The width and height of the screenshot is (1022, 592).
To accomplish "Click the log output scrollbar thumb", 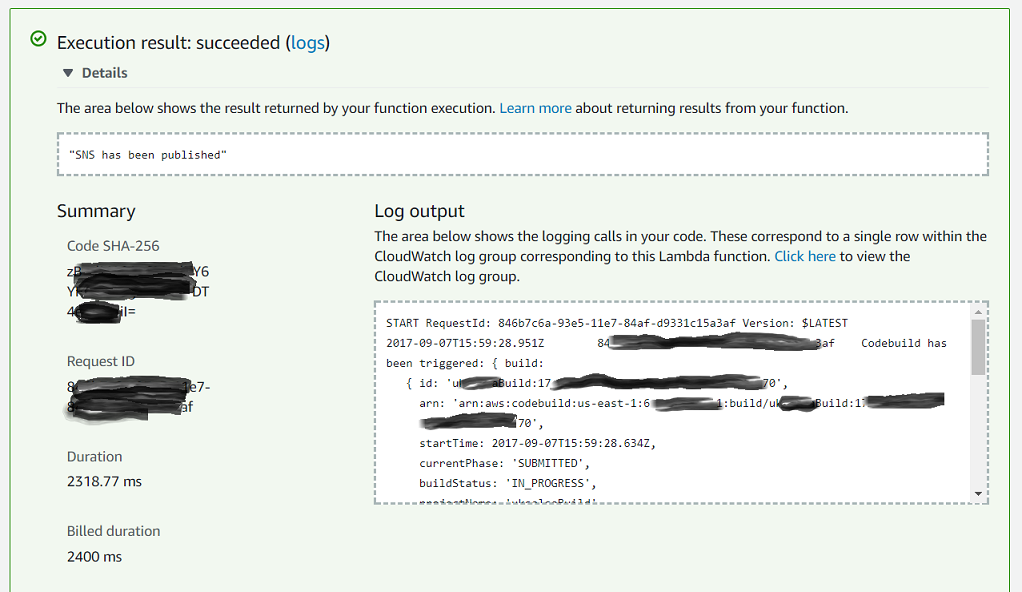I will tap(978, 346).
